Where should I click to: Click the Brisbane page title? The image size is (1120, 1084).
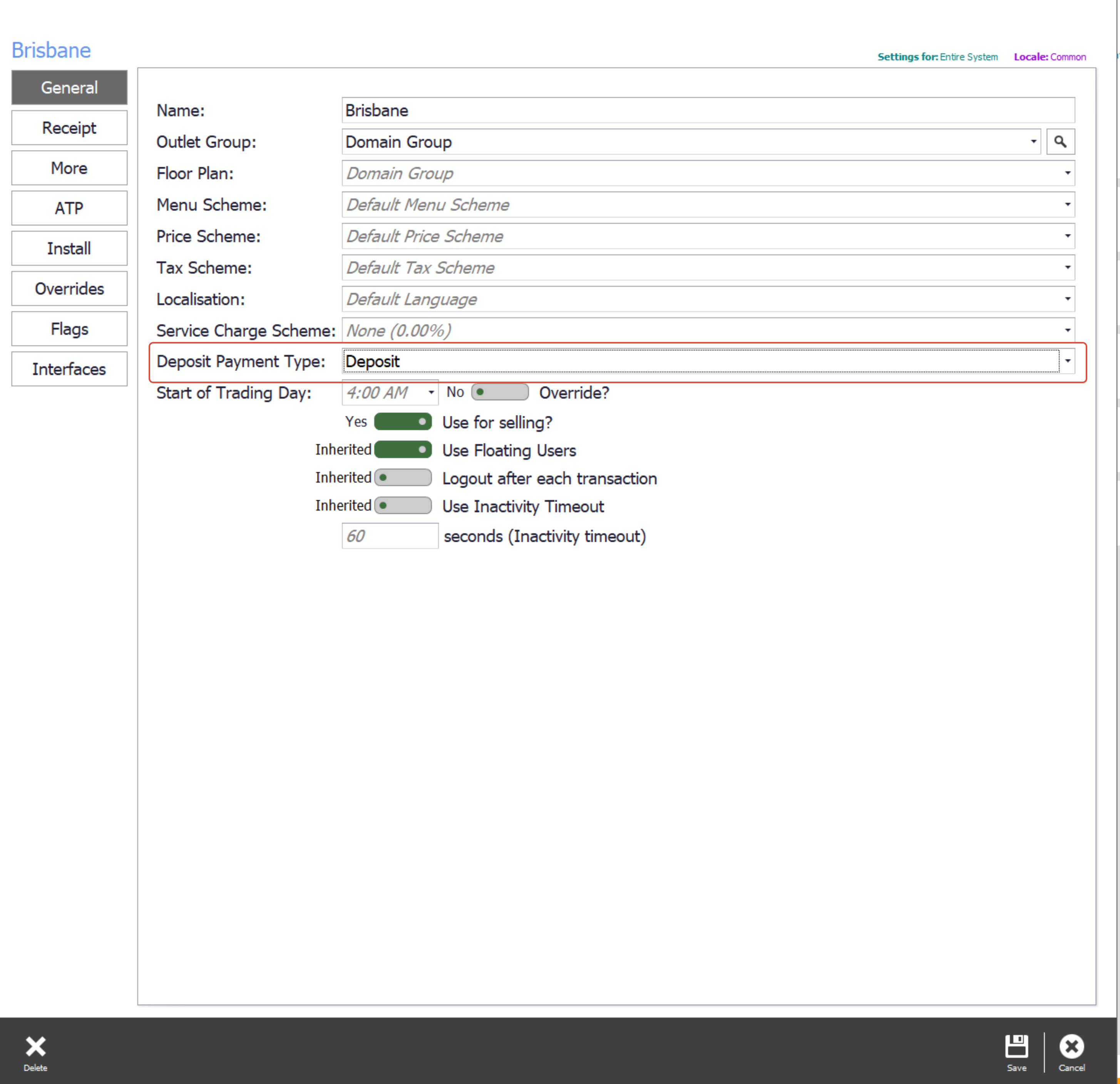[x=52, y=50]
